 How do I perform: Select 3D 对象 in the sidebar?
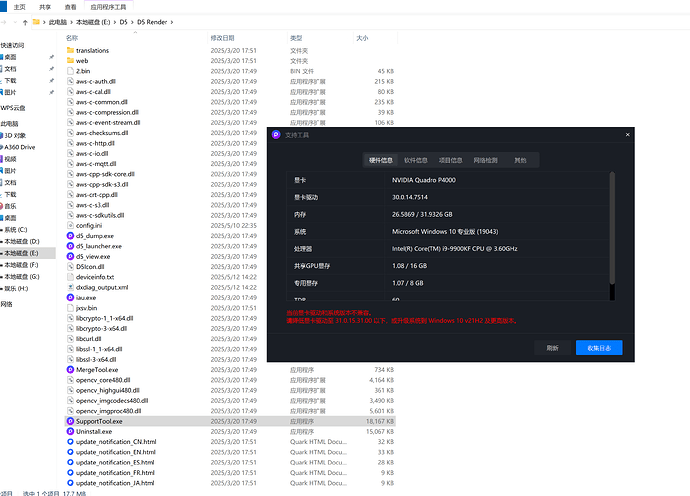click(15, 136)
